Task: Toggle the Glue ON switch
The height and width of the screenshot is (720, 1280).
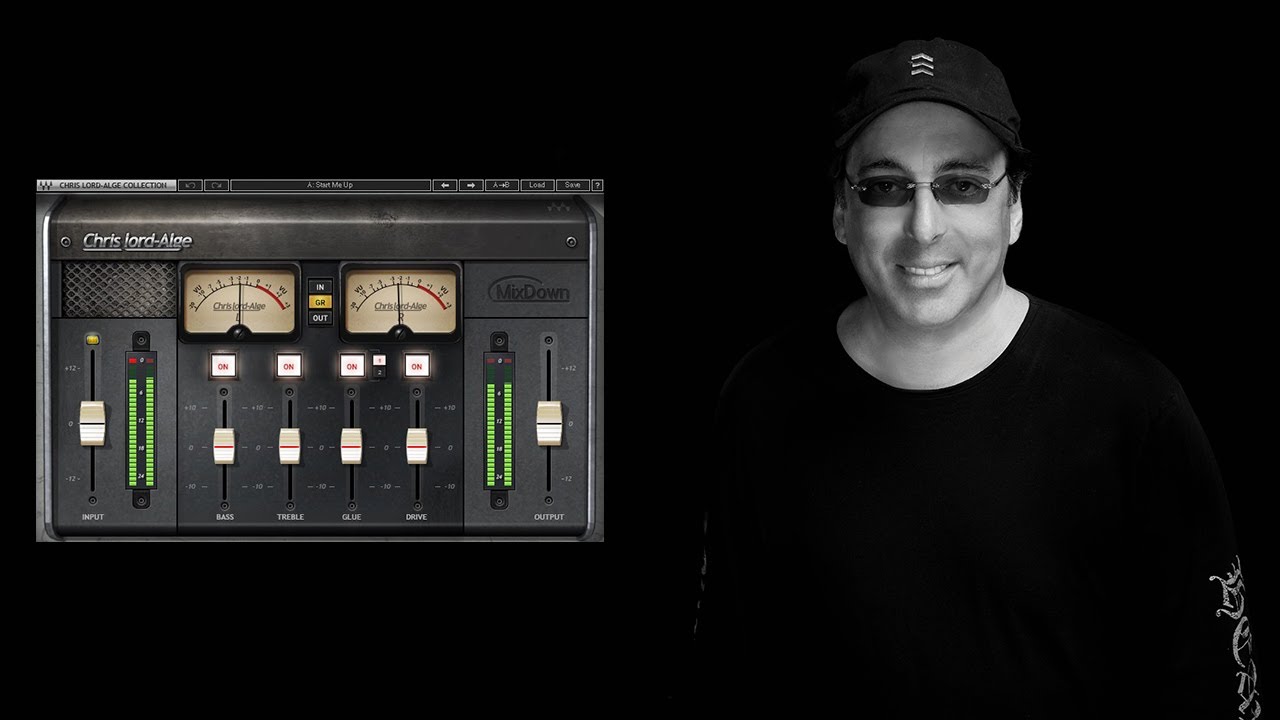Action: coord(351,367)
